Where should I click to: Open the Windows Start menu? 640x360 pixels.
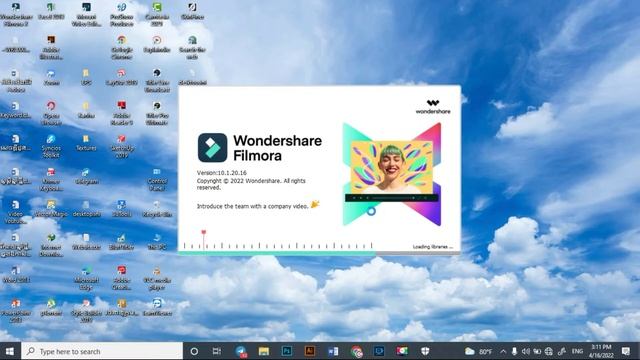click(x=10, y=351)
